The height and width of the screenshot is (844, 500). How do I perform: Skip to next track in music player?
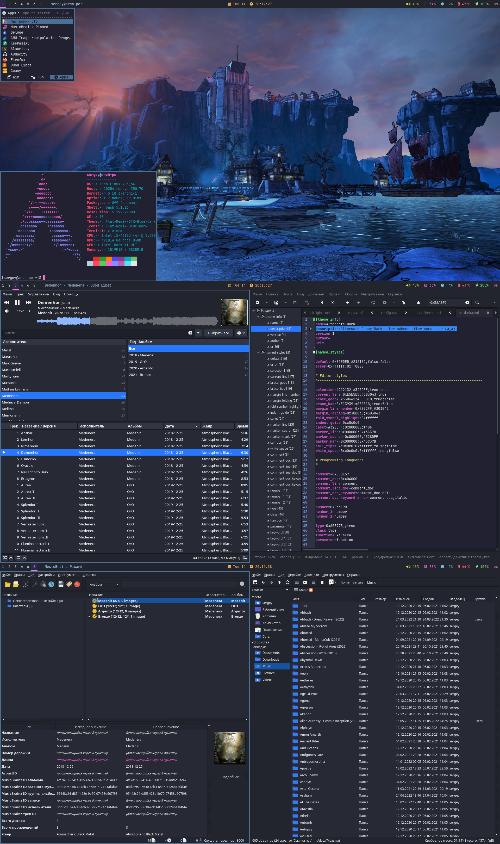pyautogui.click(x=28, y=303)
